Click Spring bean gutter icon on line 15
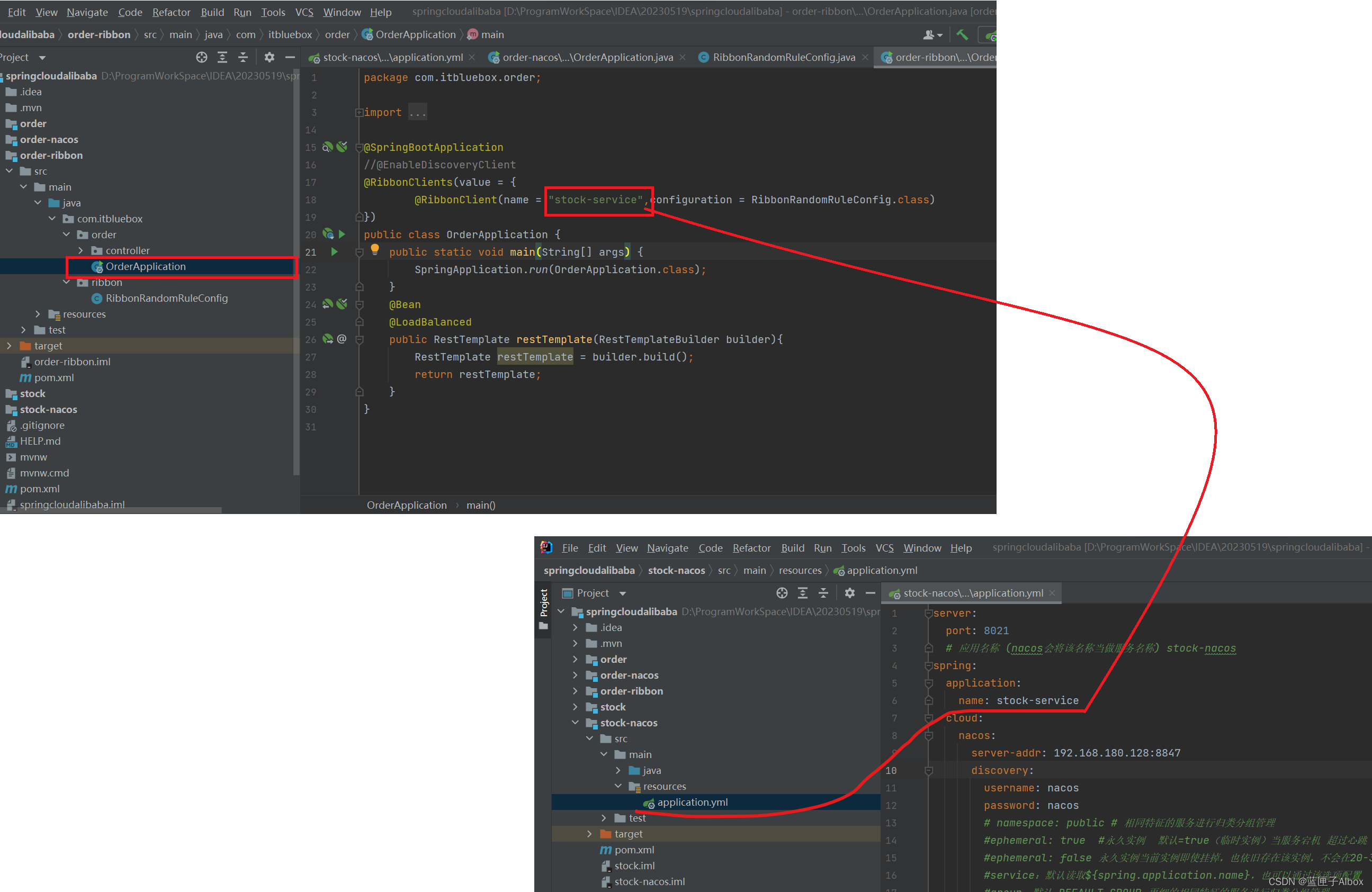Image resolution: width=1372 pixels, height=892 pixels. [x=327, y=147]
